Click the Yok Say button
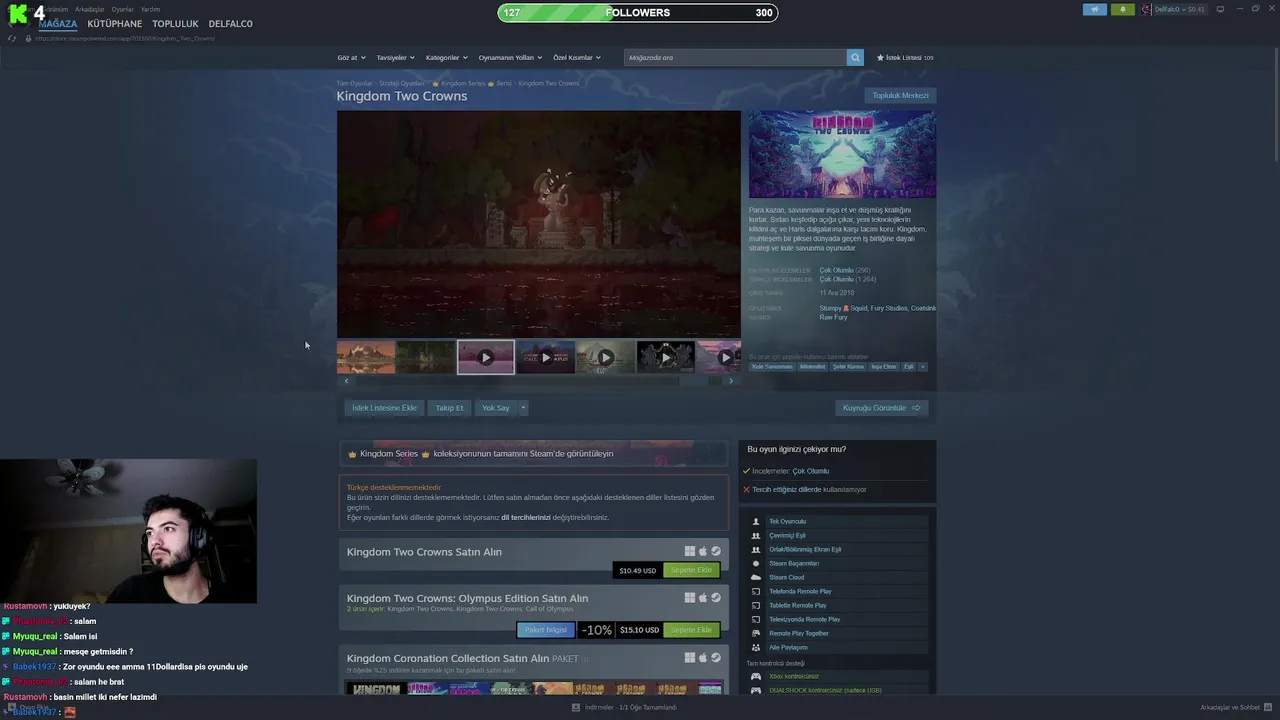Screen dimensions: 1280x720 tap(496, 408)
